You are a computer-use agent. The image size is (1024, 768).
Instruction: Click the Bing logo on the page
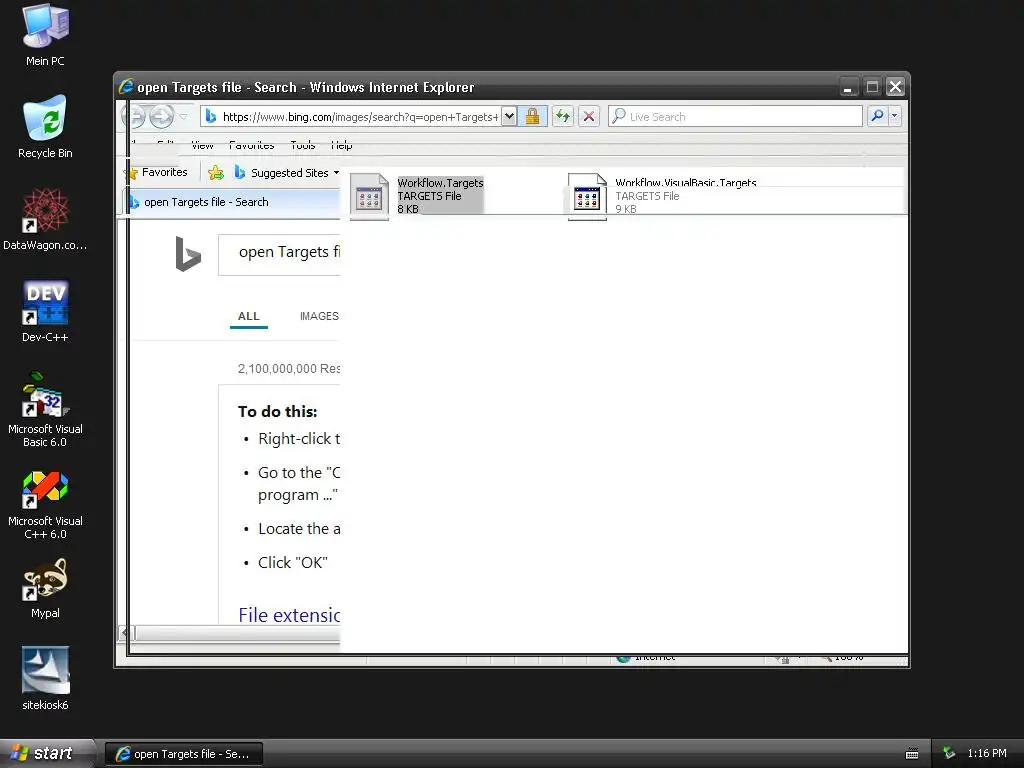point(188,253)
